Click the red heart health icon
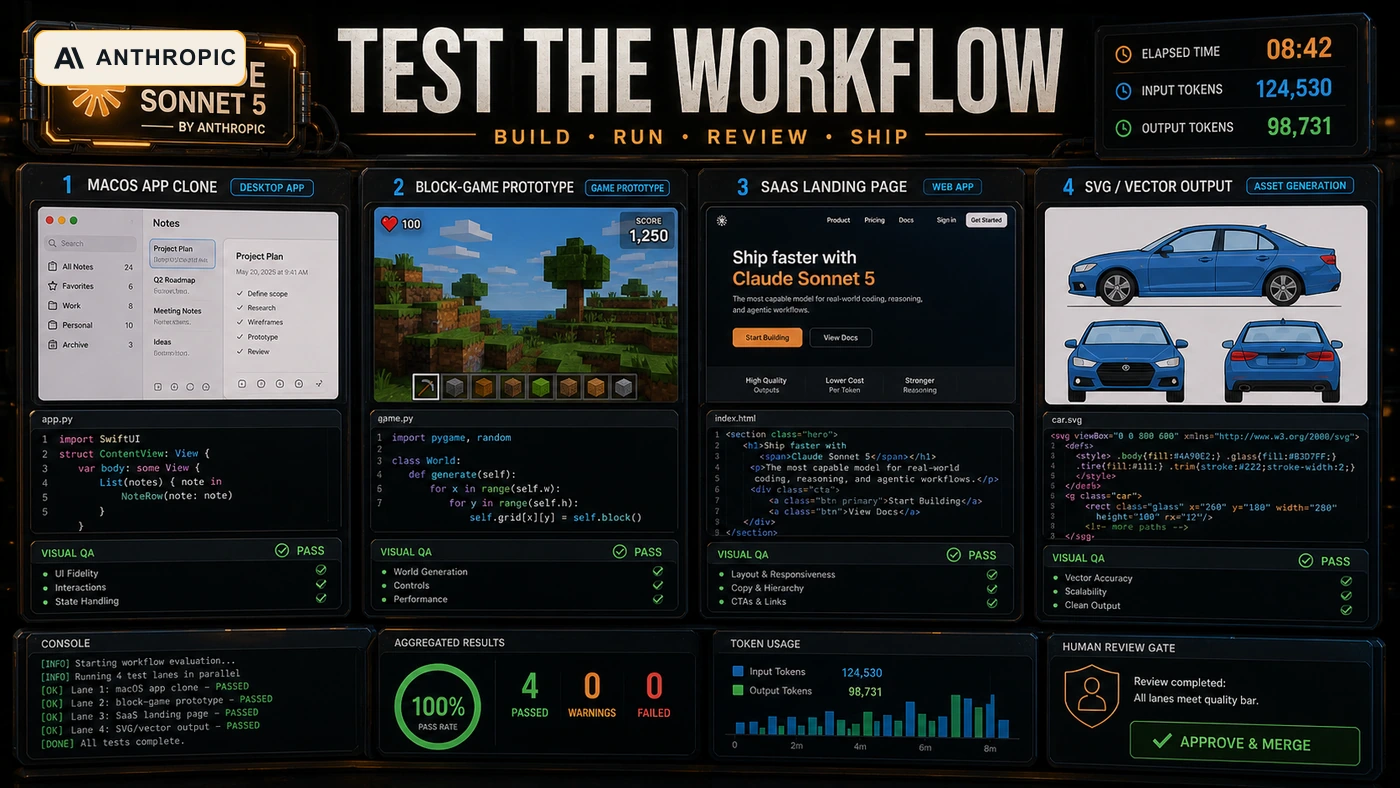The image size is (1400, 788). click(389, 224)
